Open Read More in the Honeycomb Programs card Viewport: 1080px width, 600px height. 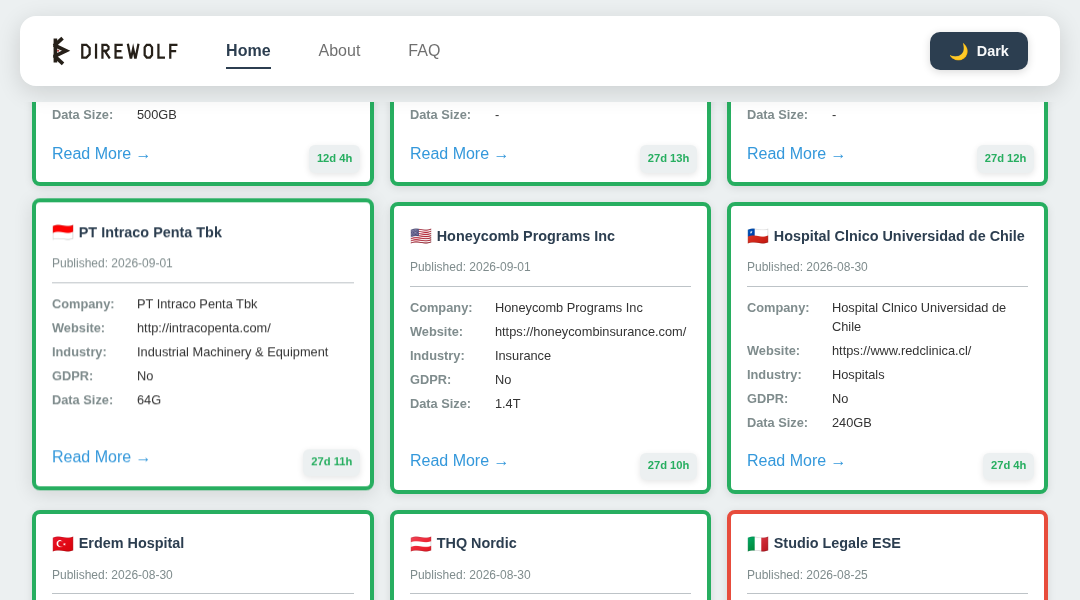(x=459, y=461)
